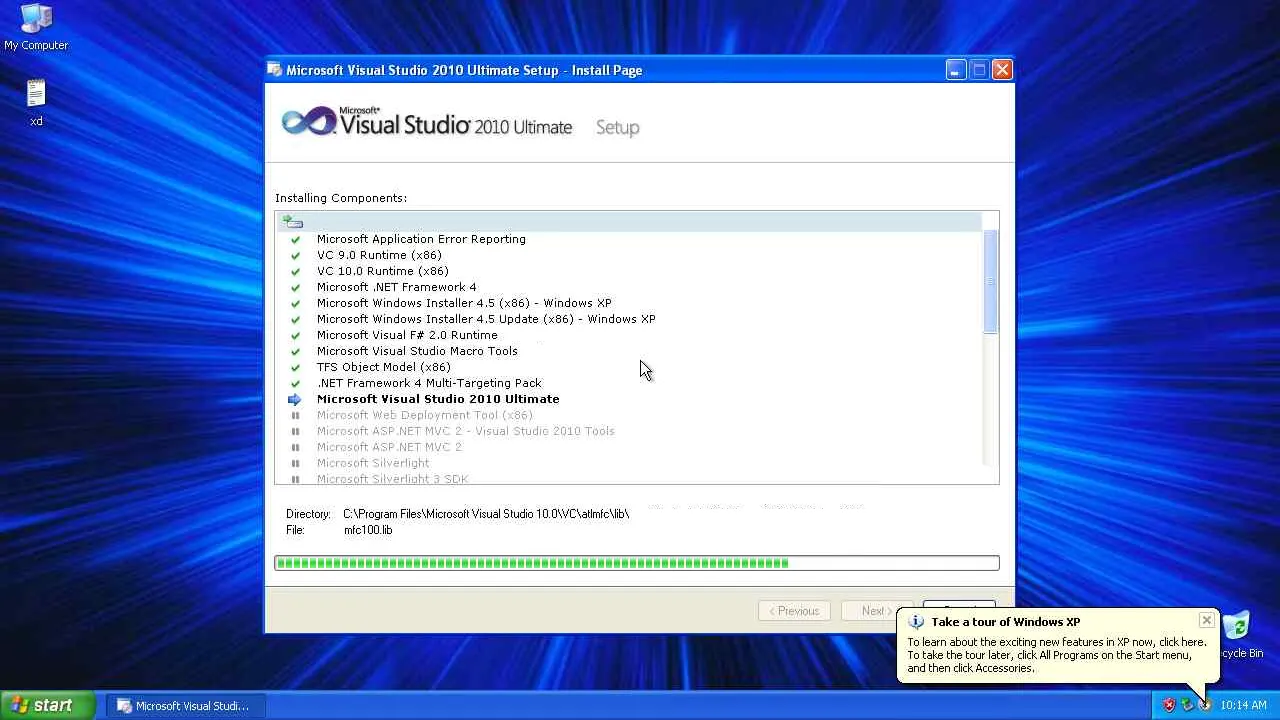
Task: Click the check beside Visual Studio Macro Tools
Action: click(295, 352)
